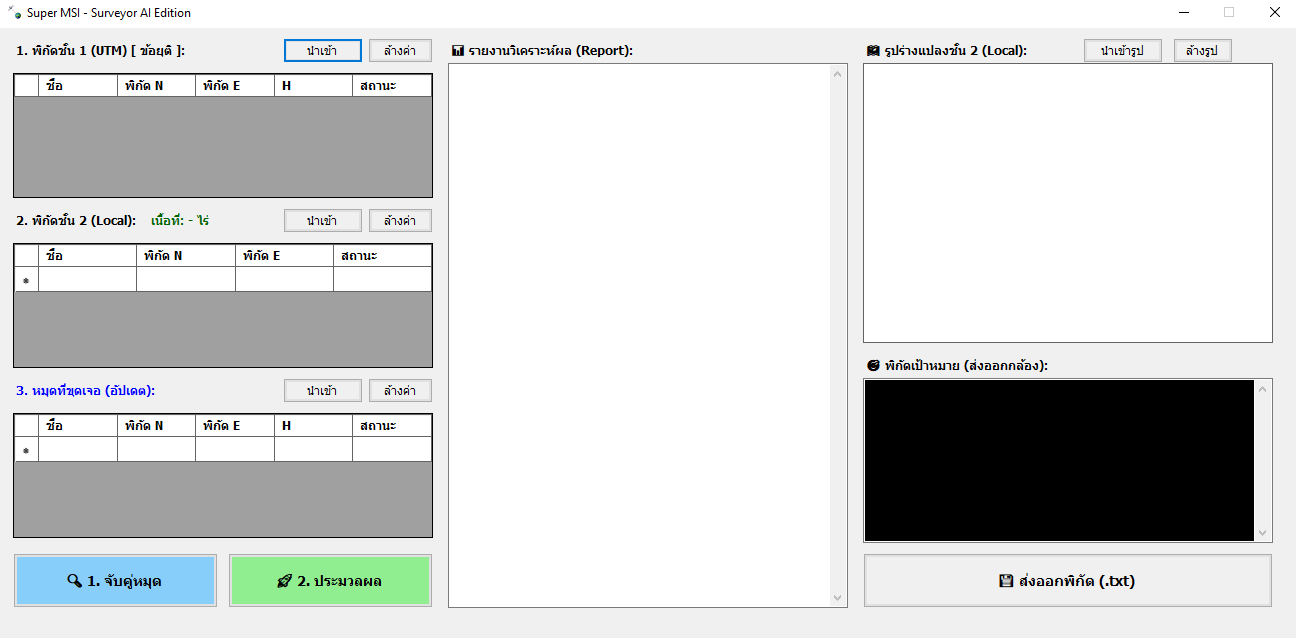Click the ชื่อ column header in table 3
1296x638 pixels.
(78, 426)
